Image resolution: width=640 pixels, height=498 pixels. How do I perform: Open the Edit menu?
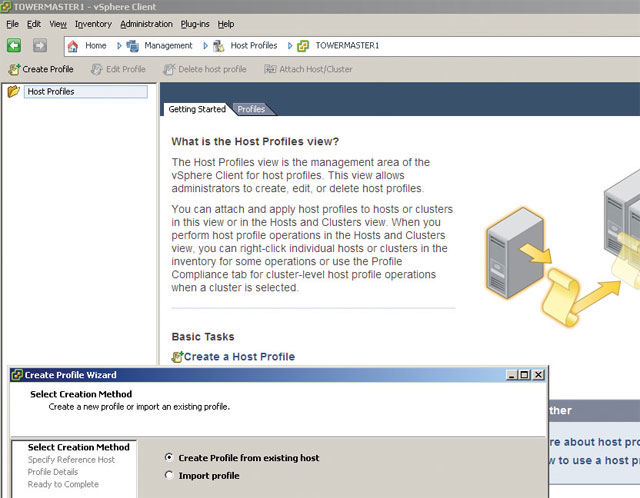(34, 24)
